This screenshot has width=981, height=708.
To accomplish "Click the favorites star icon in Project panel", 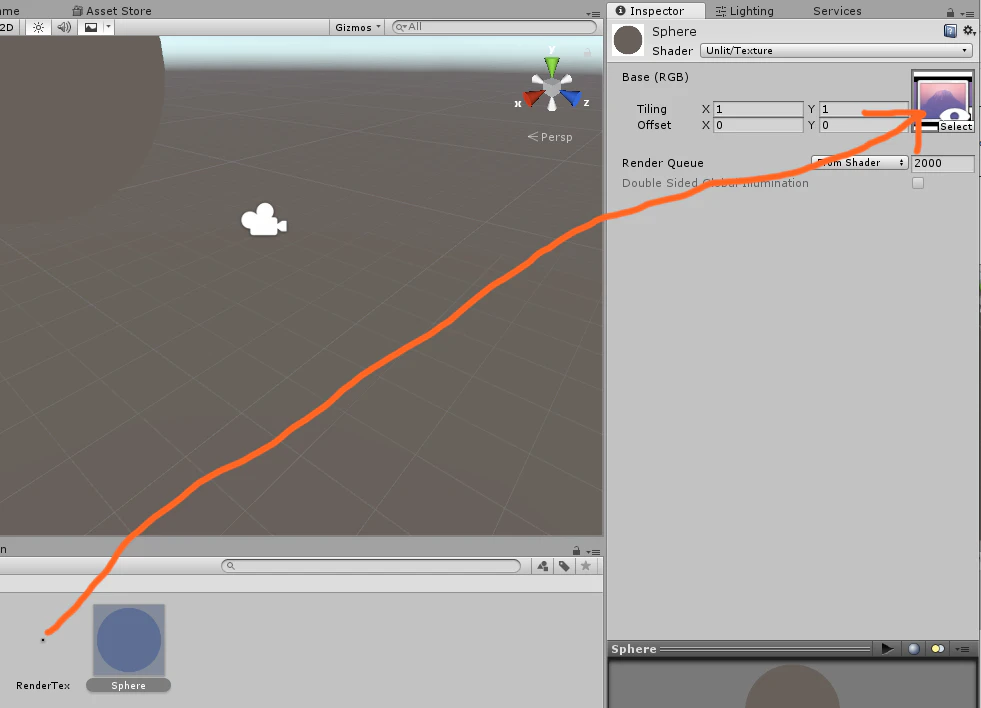I will pos(586,566).
